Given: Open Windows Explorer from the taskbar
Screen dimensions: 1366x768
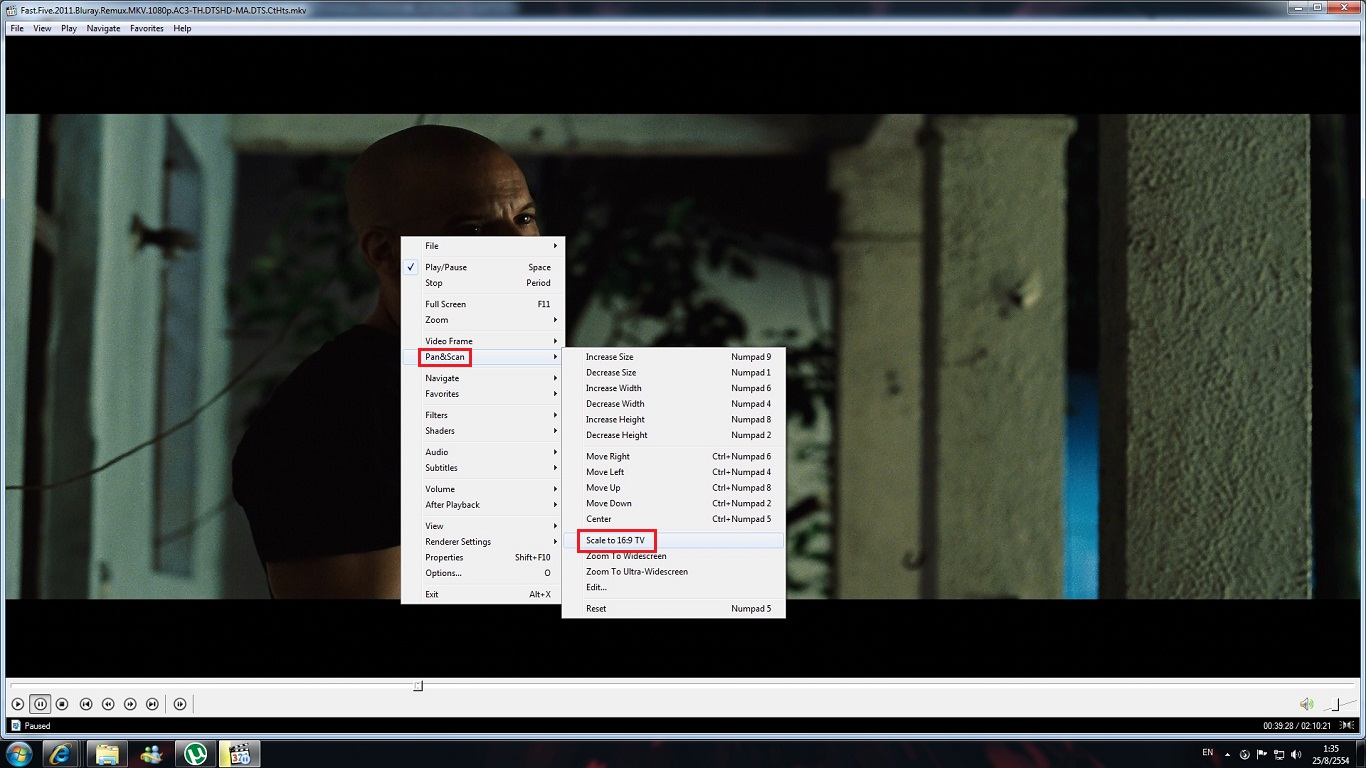Looking at the screenshot, I should (108, 753).
